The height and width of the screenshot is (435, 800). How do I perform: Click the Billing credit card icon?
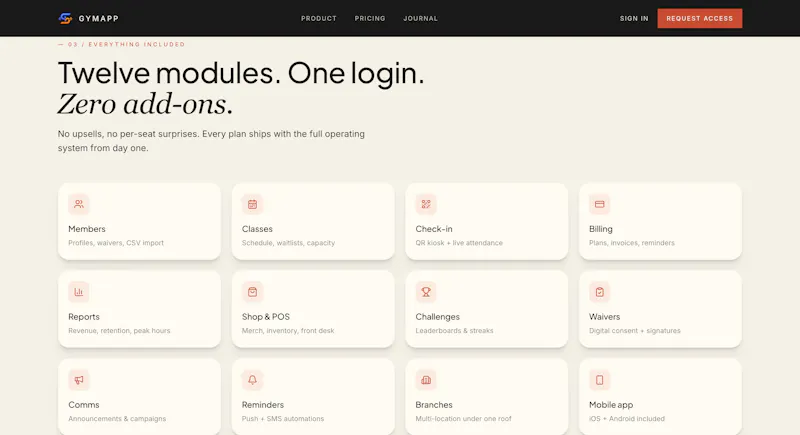(x=599, y=204)
